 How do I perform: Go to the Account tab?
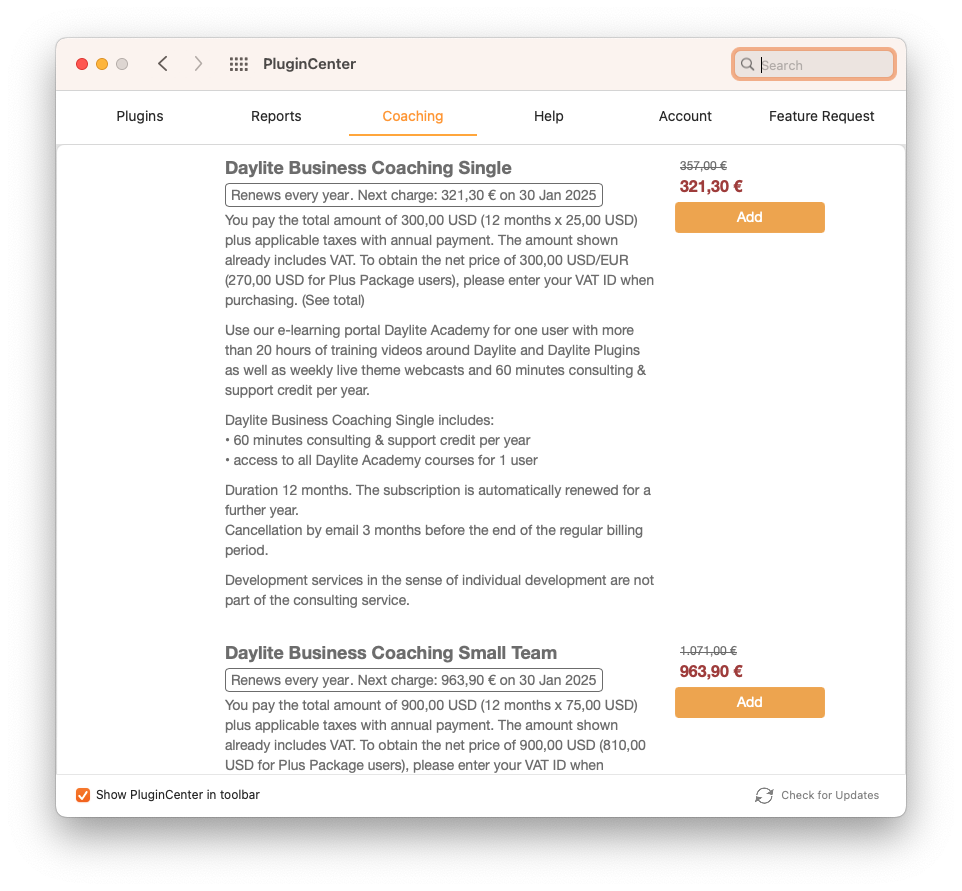pos(685,117)
